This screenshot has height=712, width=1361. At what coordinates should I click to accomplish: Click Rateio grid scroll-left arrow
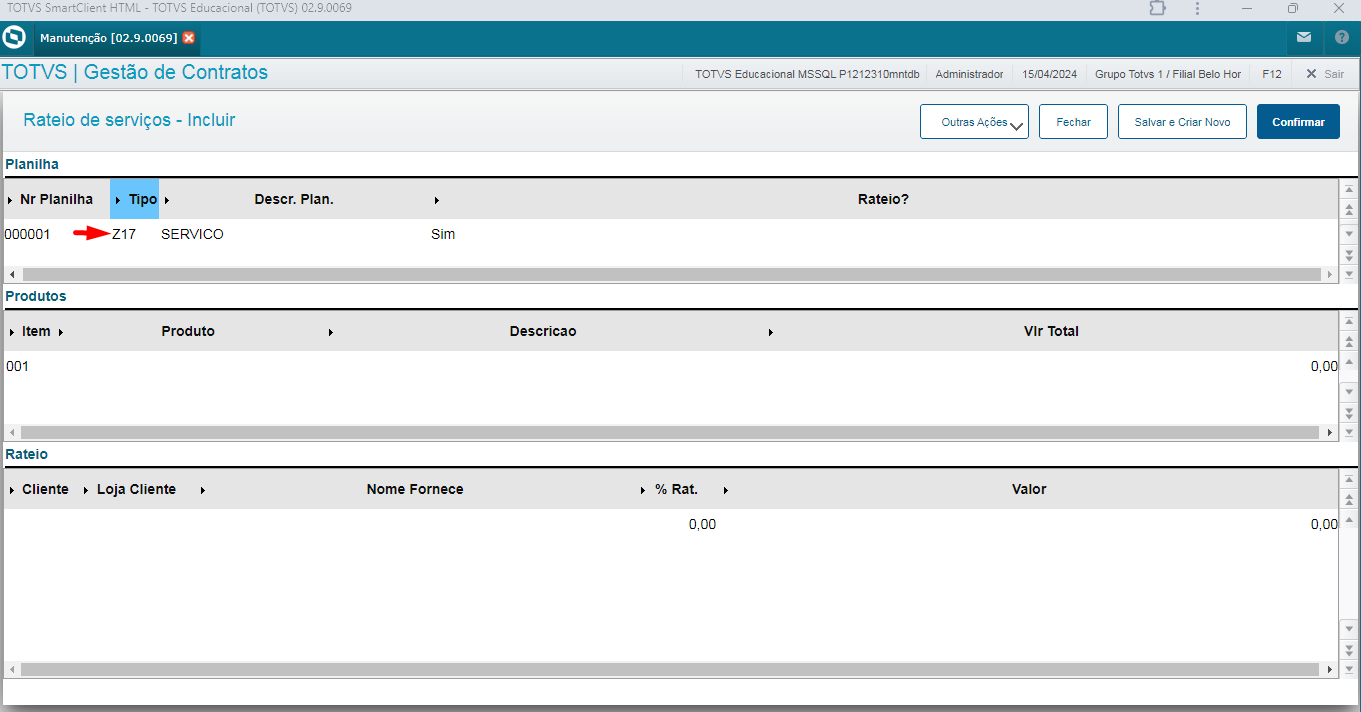pyautogui.click(x=12, y=669)
